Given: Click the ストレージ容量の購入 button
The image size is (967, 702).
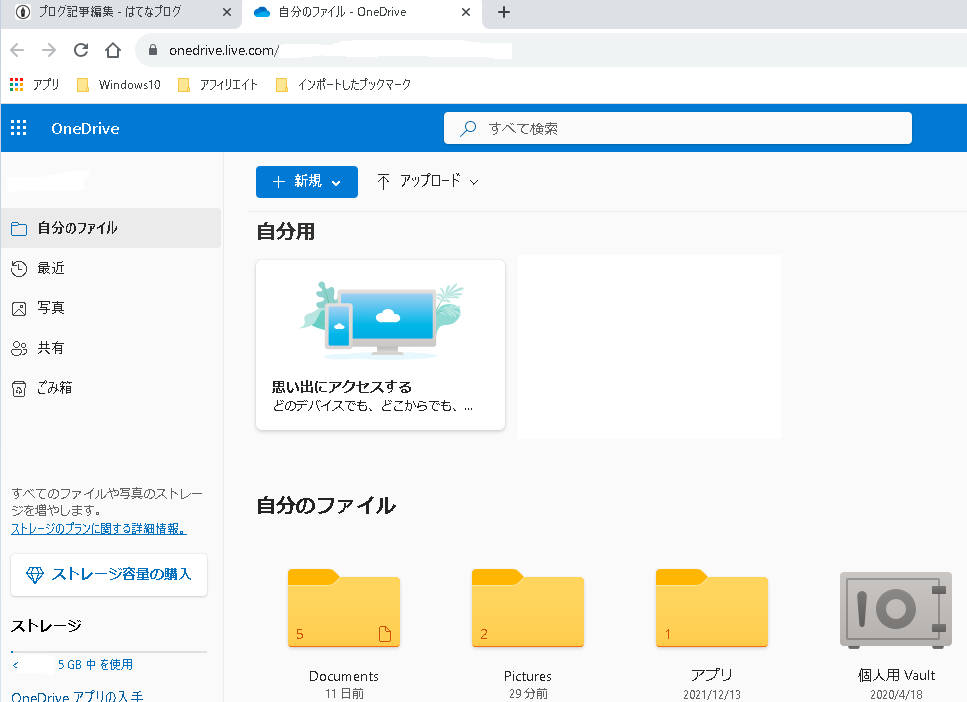Looking at the screenshot, I should pos(109,575).
